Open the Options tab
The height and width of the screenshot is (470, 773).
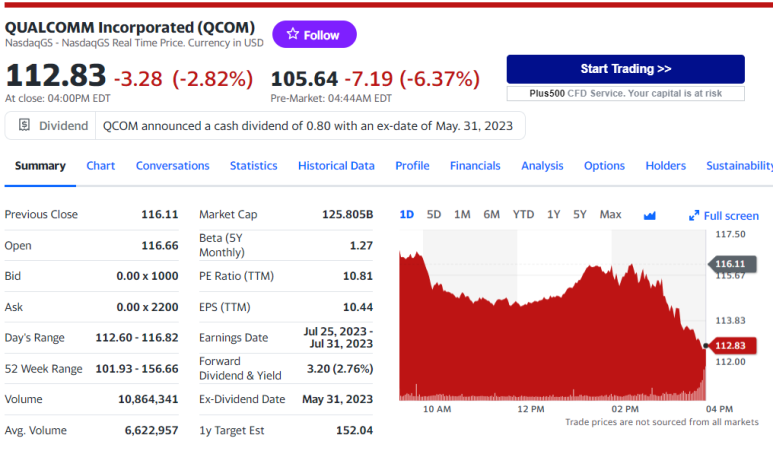click(x=604, y=166)
